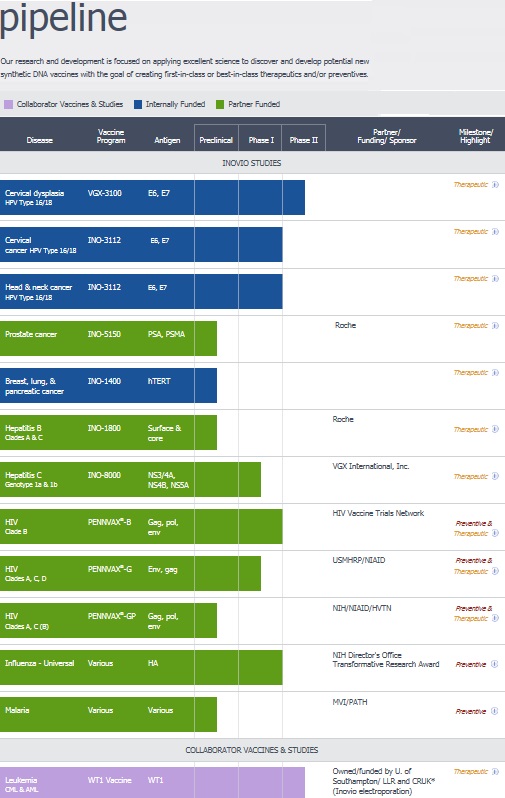Click Therapeutic label for INO-1400 row

coord(470,373)
